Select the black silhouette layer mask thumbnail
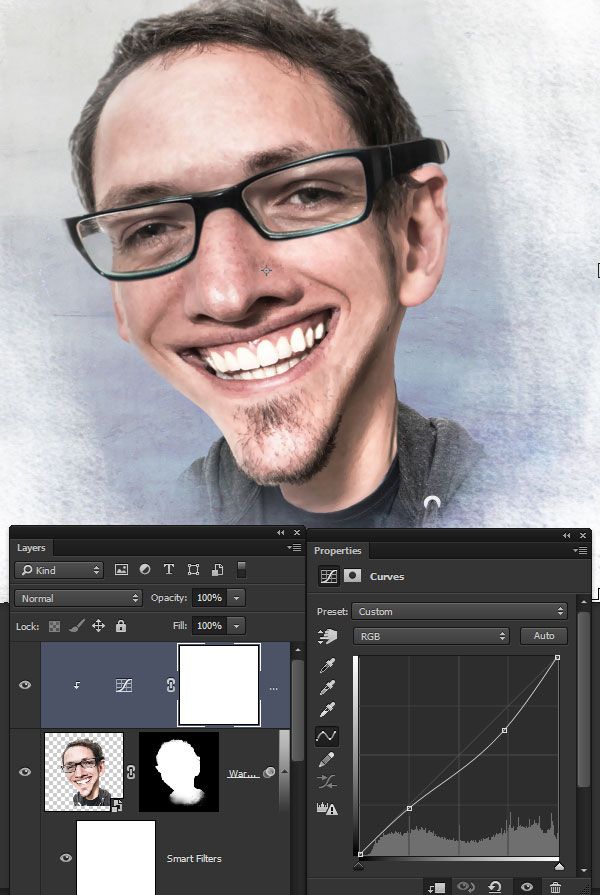The height and width of the screenshot is (895, 600). 179,772
